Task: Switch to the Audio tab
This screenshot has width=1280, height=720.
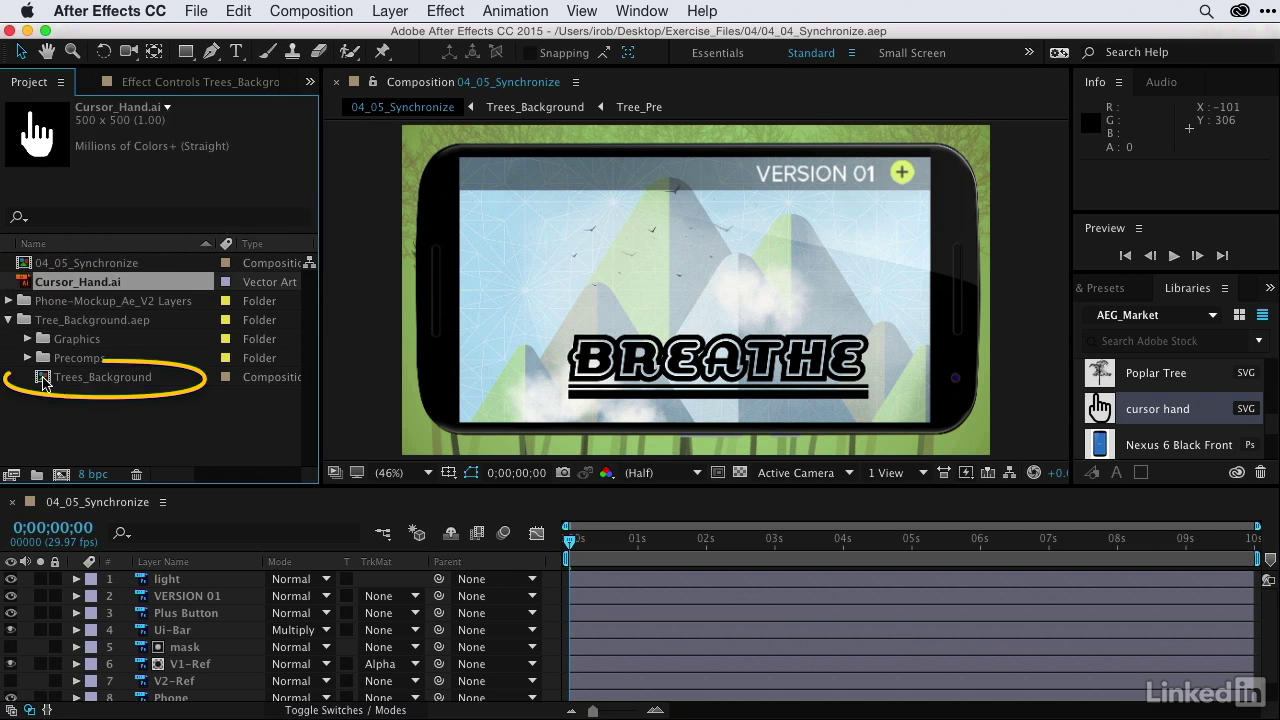Action: click(x=1161, y=82)
